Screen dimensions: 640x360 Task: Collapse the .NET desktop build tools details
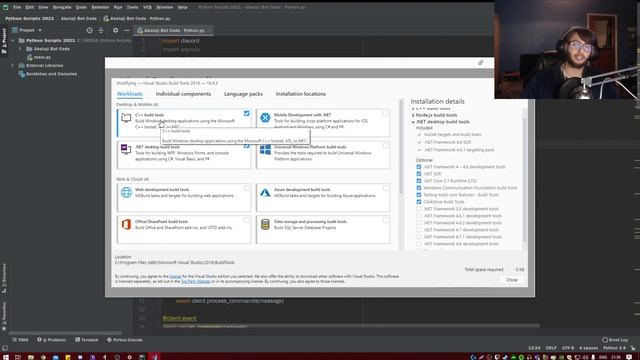(x=413, y=122)
